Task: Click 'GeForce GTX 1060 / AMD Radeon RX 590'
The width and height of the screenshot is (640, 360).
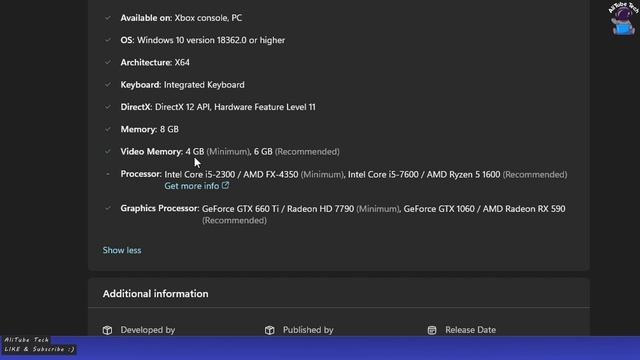Action: click(484, 209)
